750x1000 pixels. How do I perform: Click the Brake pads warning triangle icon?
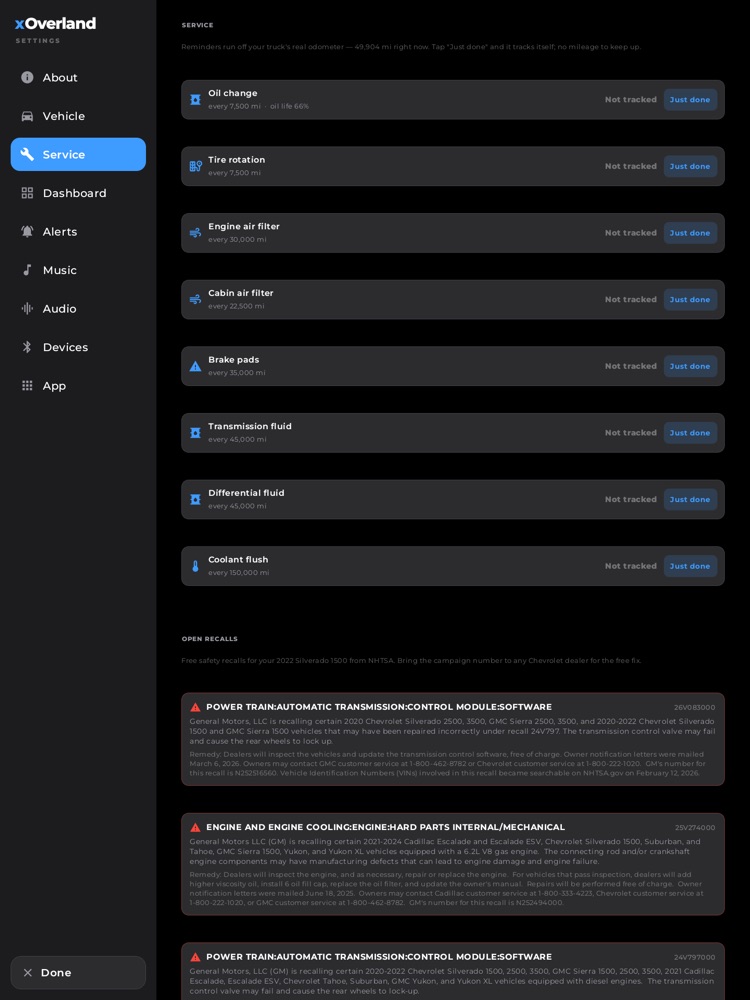pos(195,366)
